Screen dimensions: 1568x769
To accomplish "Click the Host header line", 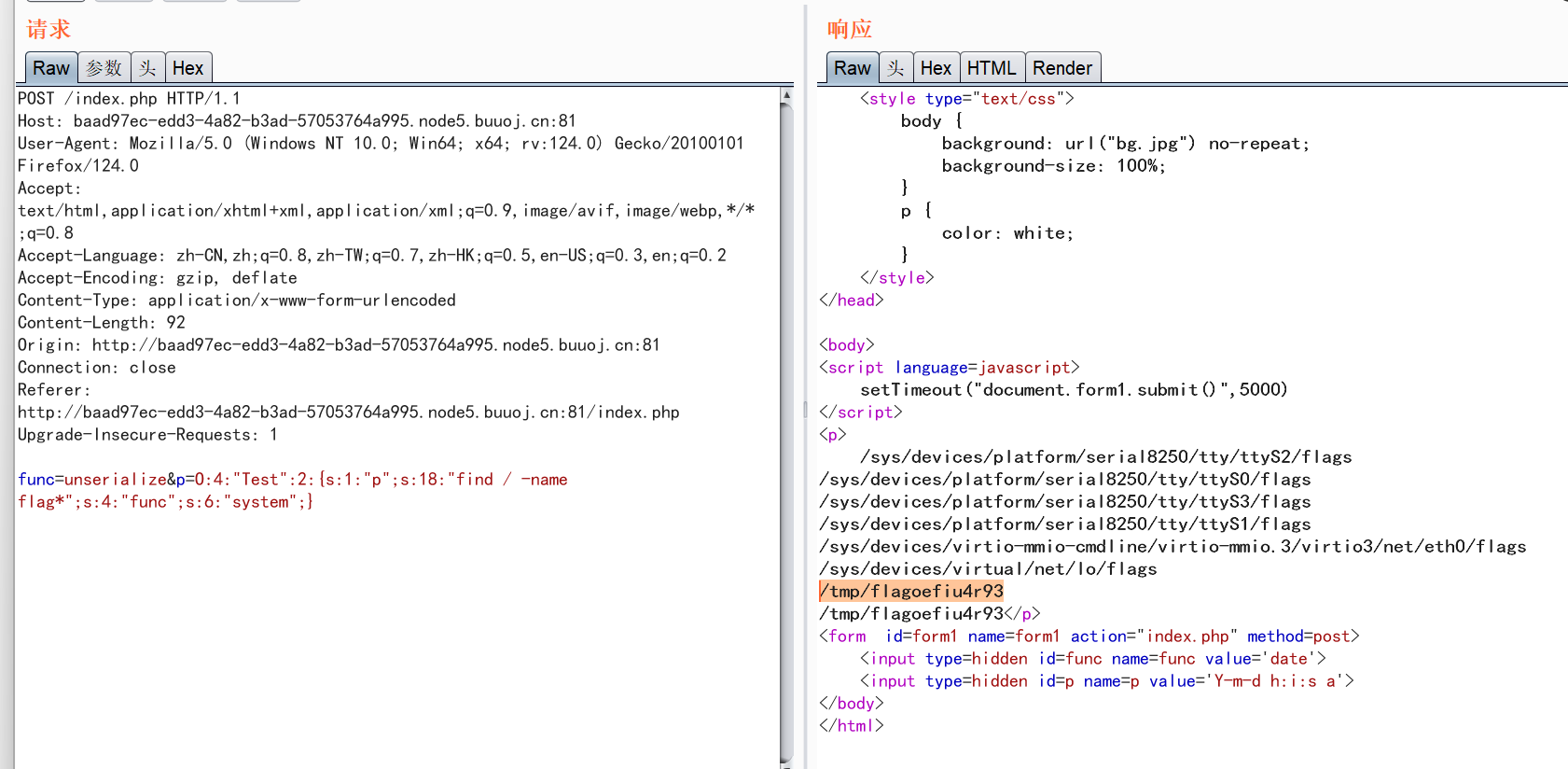I will coord(297,120).
